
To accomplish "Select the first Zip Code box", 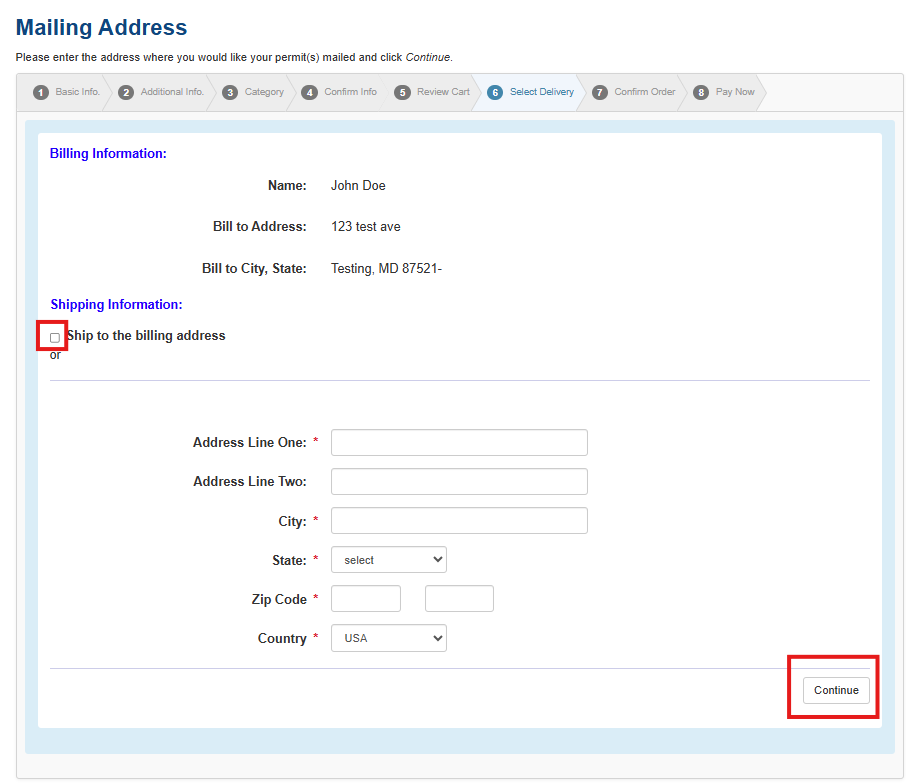I will [x=366, y=599].
